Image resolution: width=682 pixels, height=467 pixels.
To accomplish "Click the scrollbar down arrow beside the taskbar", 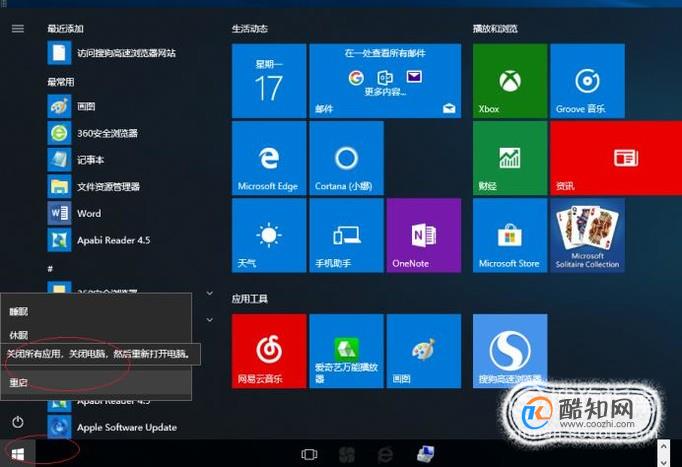I will coord(663,461).
